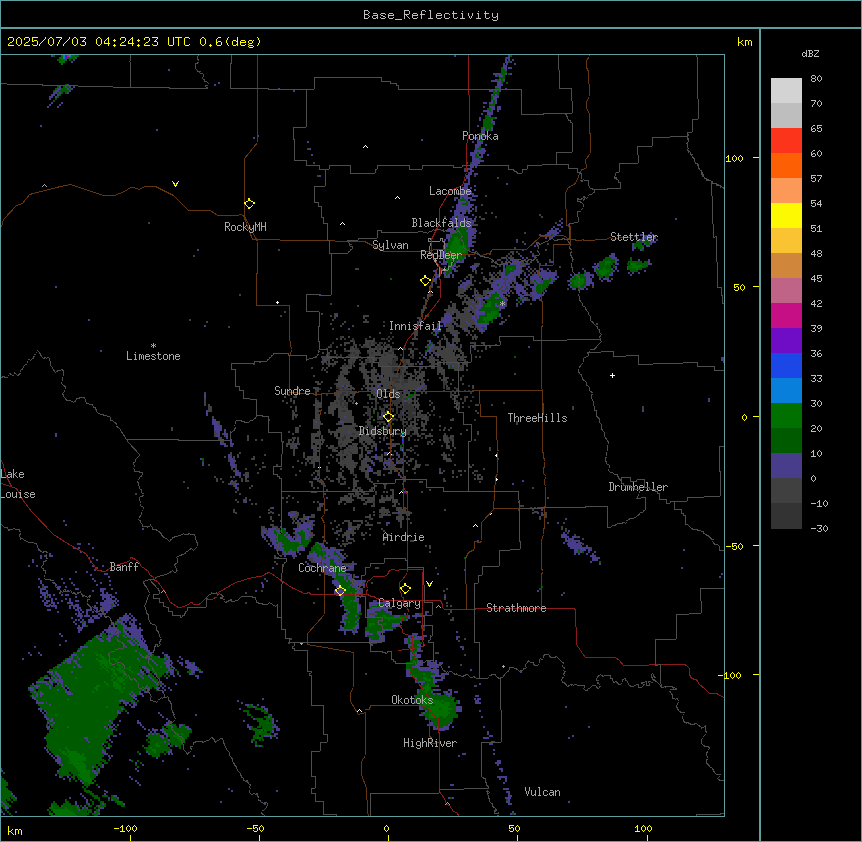The image size is (862, 842).
Task: Click the 80 value on the dBZ legend
Action: pos(816,79)
